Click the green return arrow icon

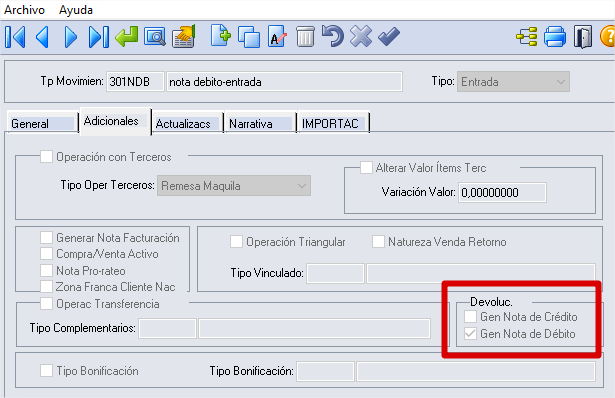[x=127, y=36]
